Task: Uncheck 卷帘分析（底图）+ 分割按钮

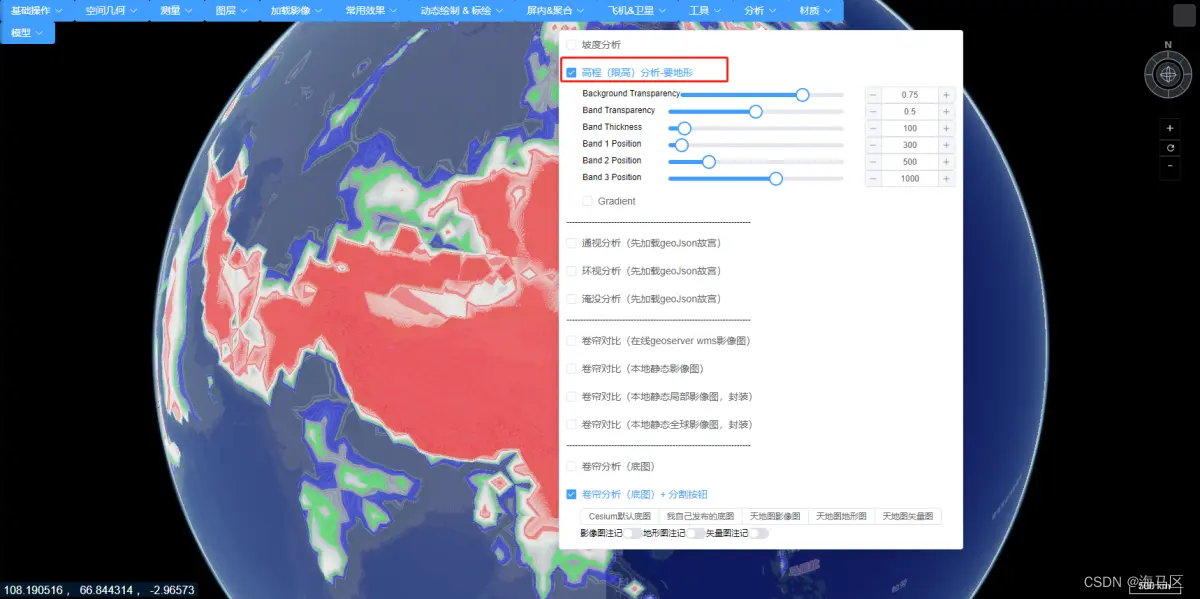Action: click(x=571, y=494)
